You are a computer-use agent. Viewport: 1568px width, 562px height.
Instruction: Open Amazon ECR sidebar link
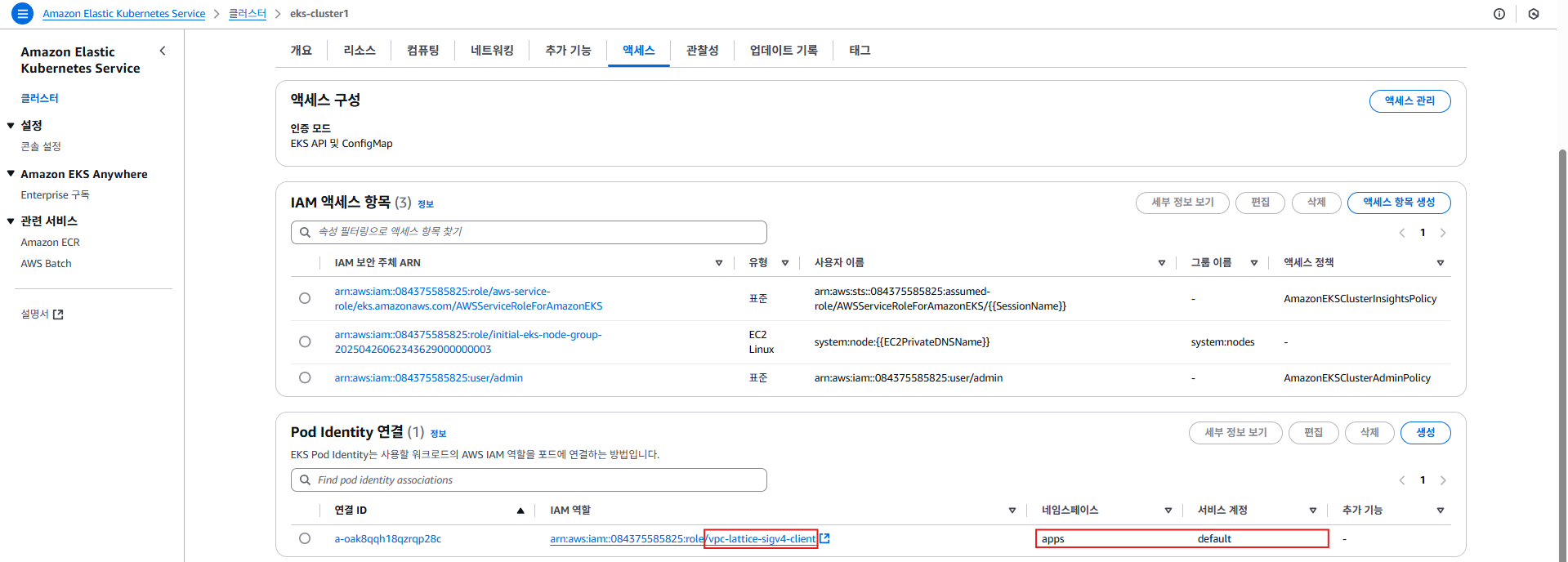click(50, 243)
